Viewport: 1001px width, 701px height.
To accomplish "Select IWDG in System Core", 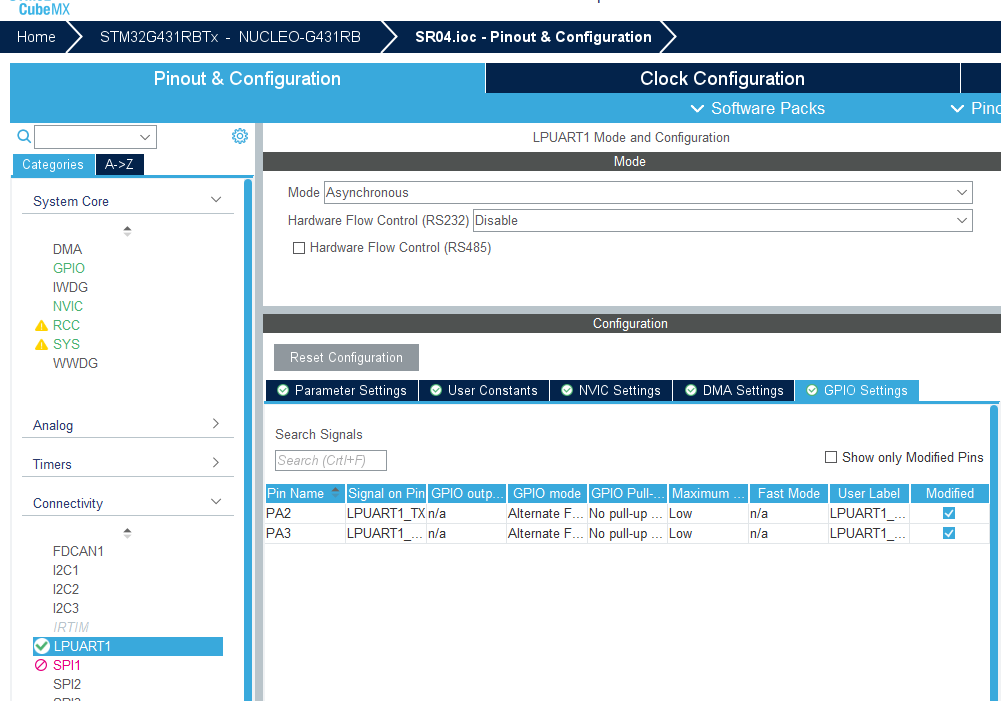I will 70,287.
